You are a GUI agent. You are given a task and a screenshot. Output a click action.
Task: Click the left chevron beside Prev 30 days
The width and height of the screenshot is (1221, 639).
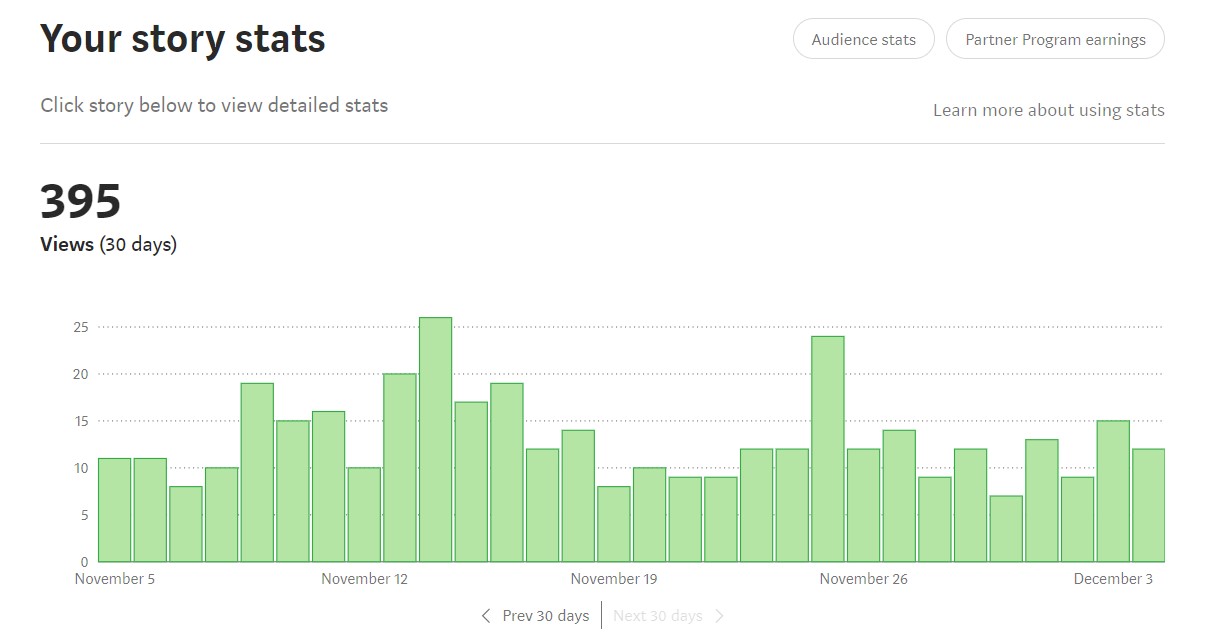point(486,616)
